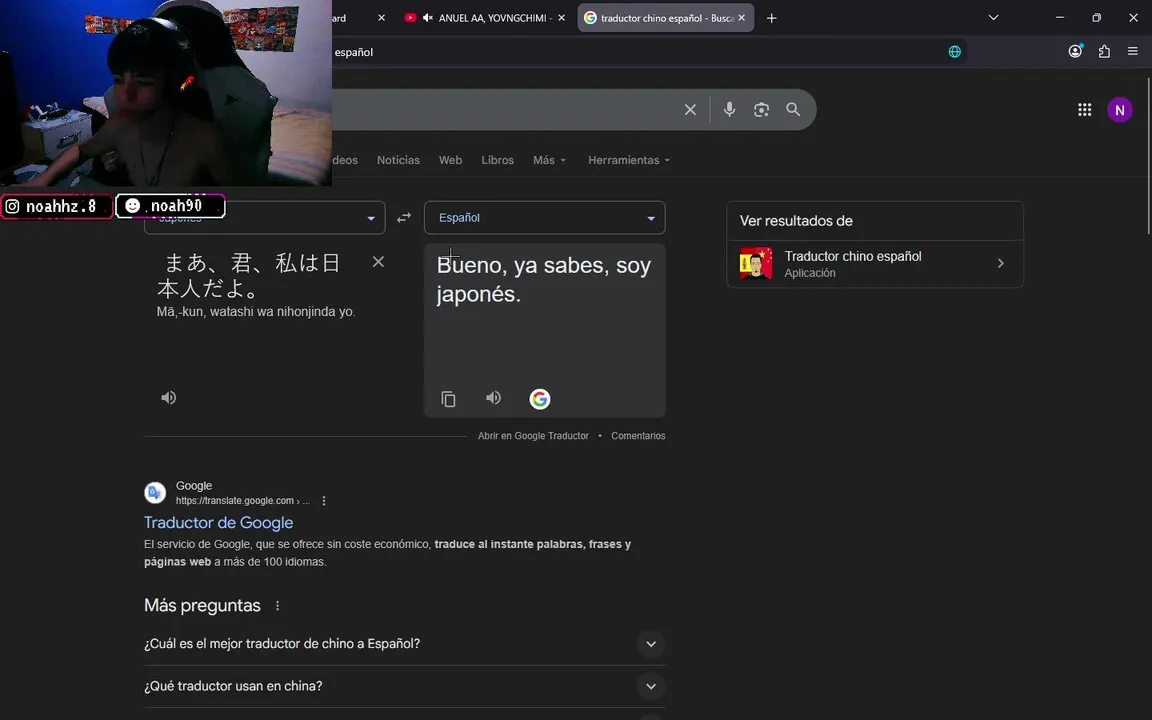Click the translation Bueno, ya sabes, soy japonés
The image size is (1152, 720).
544,280
